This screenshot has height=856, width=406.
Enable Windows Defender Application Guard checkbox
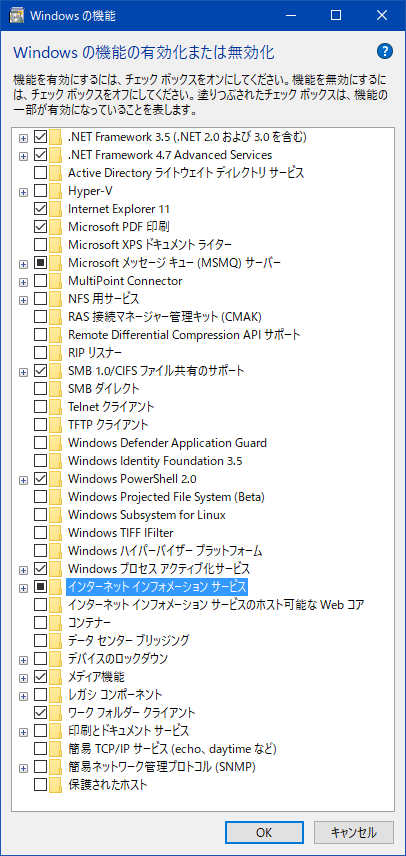pos(40,443)
